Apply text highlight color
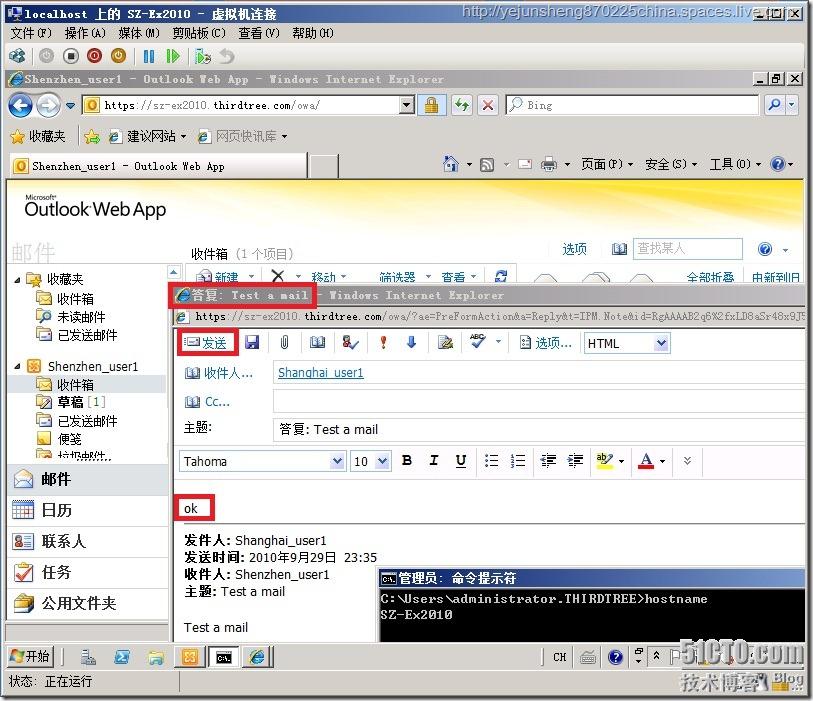 [605, 460]
